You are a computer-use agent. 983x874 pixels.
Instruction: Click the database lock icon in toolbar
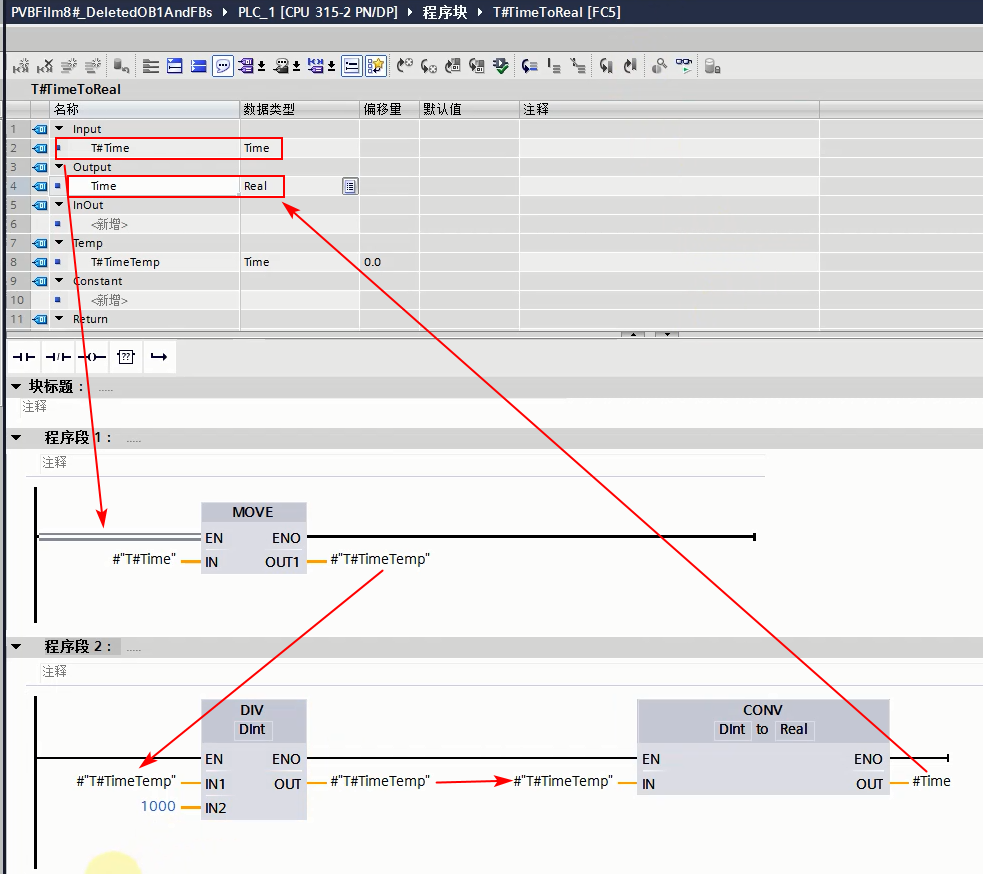(712, 66)
